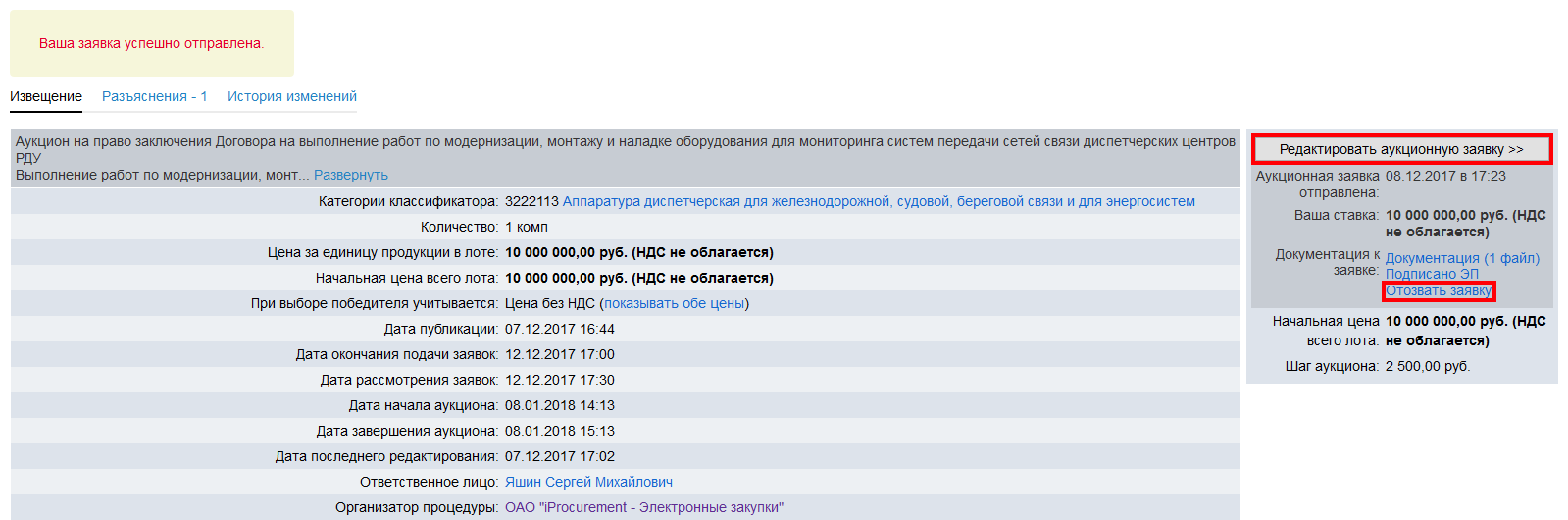Switch to Разъяснения - 1 tab
Image resolution: width=1568 pixels, height=520 pixels.
pos(155,96)
